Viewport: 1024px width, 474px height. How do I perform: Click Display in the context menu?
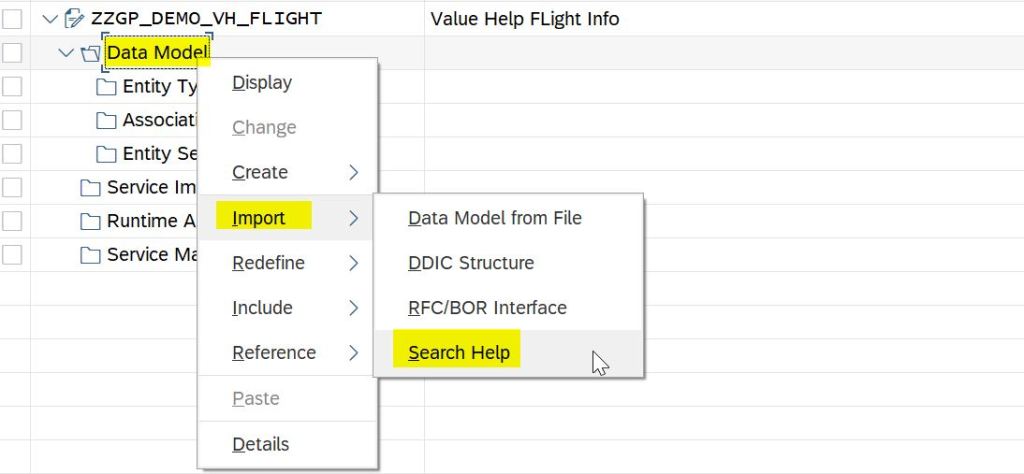coord(262,83)
